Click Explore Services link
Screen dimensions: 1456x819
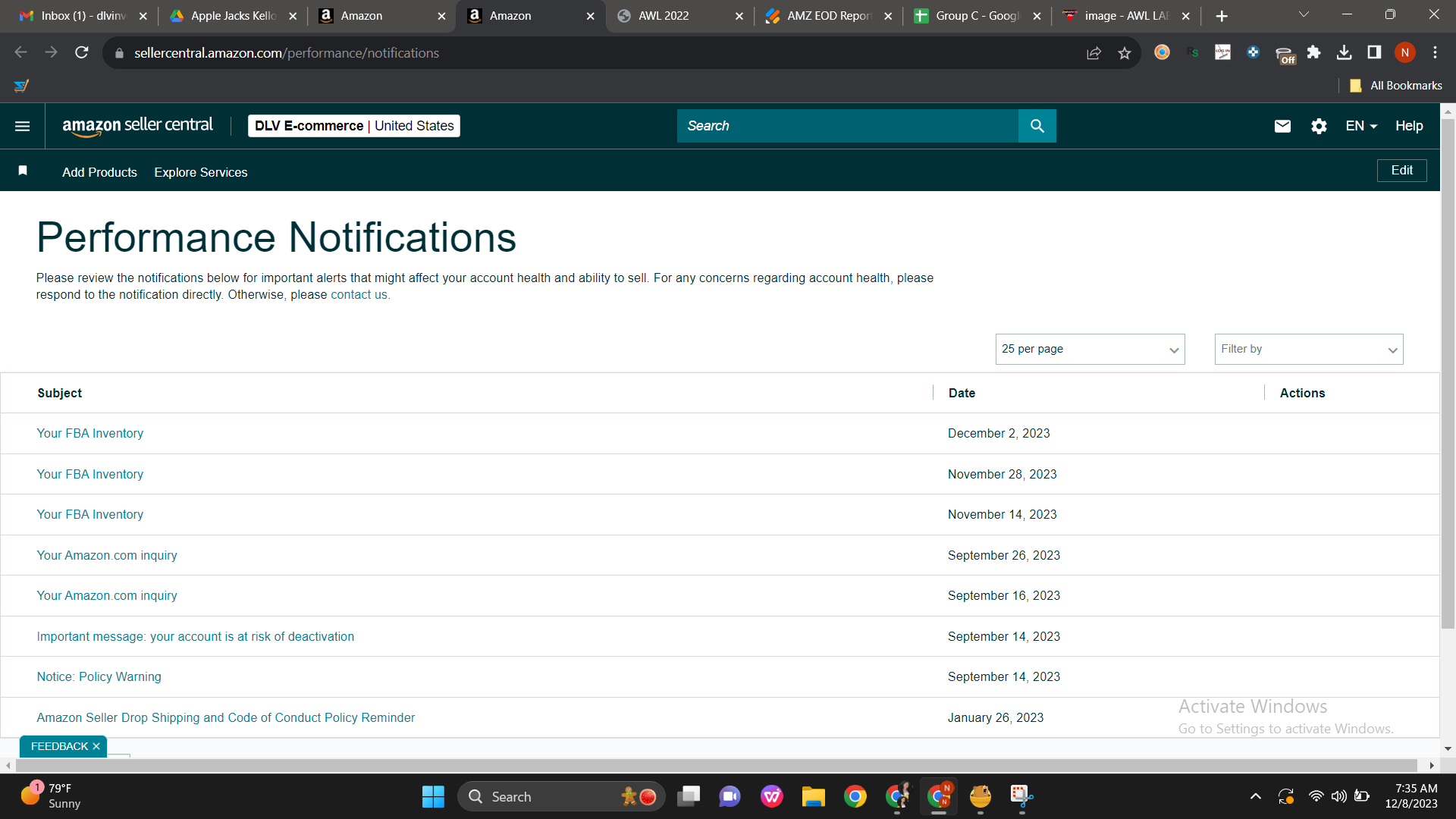coord(201,172)
